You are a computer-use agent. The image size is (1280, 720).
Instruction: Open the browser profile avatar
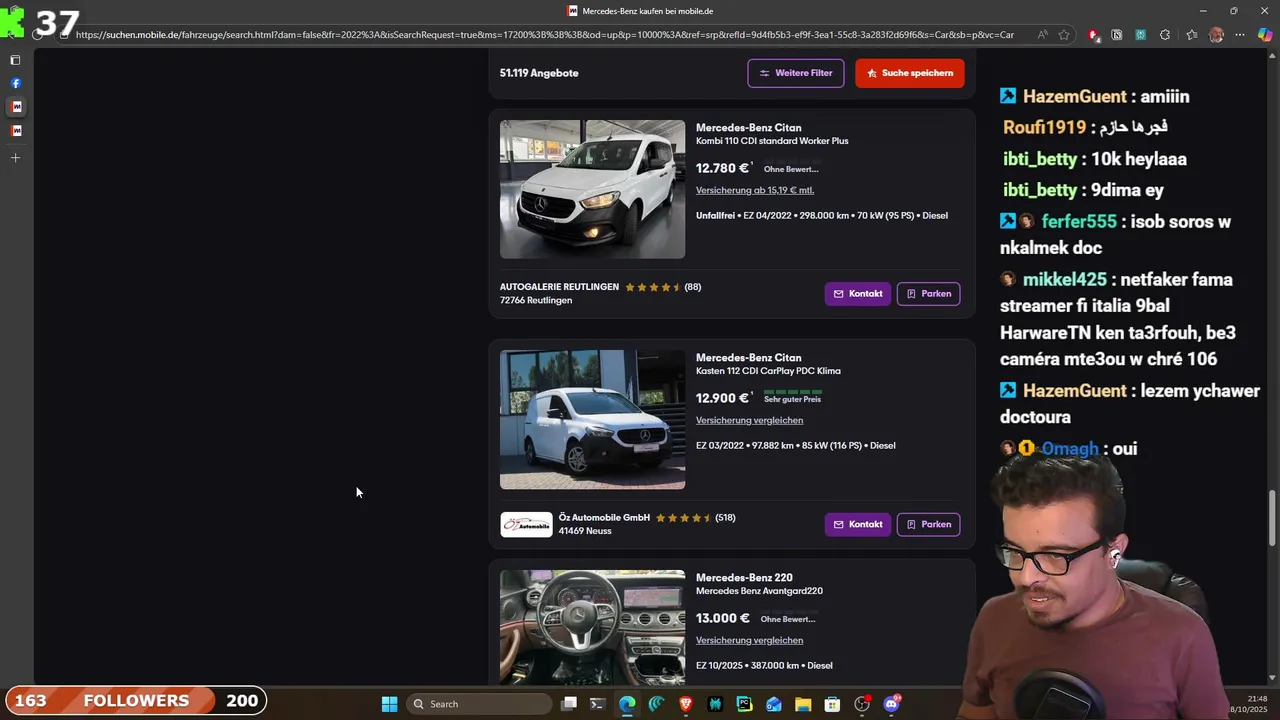(x=1216, y=35)
